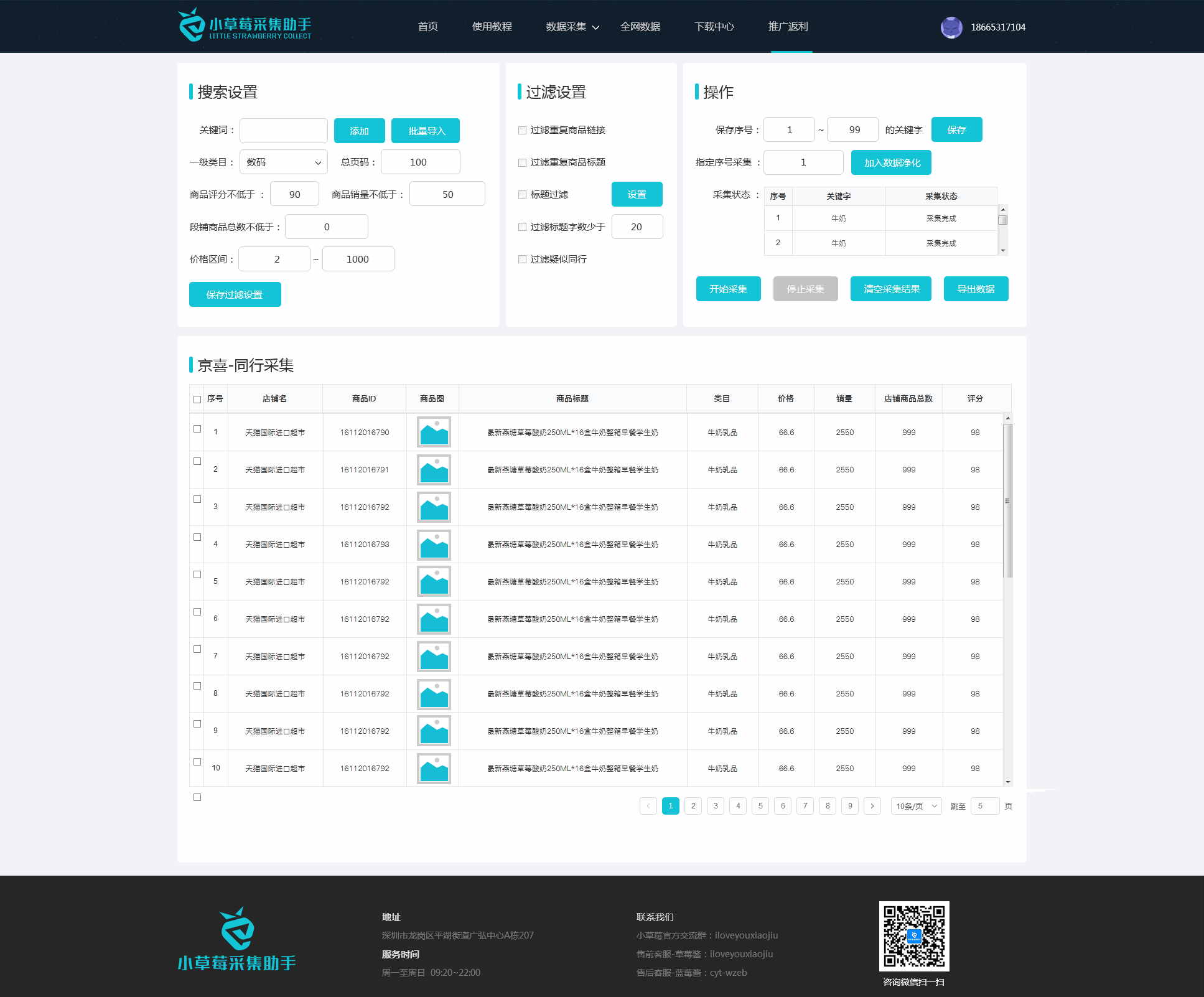Click the status table scroll down arrow
Screen dimensions: 1204x997
pyautogui.click(x=1002, y=250)
